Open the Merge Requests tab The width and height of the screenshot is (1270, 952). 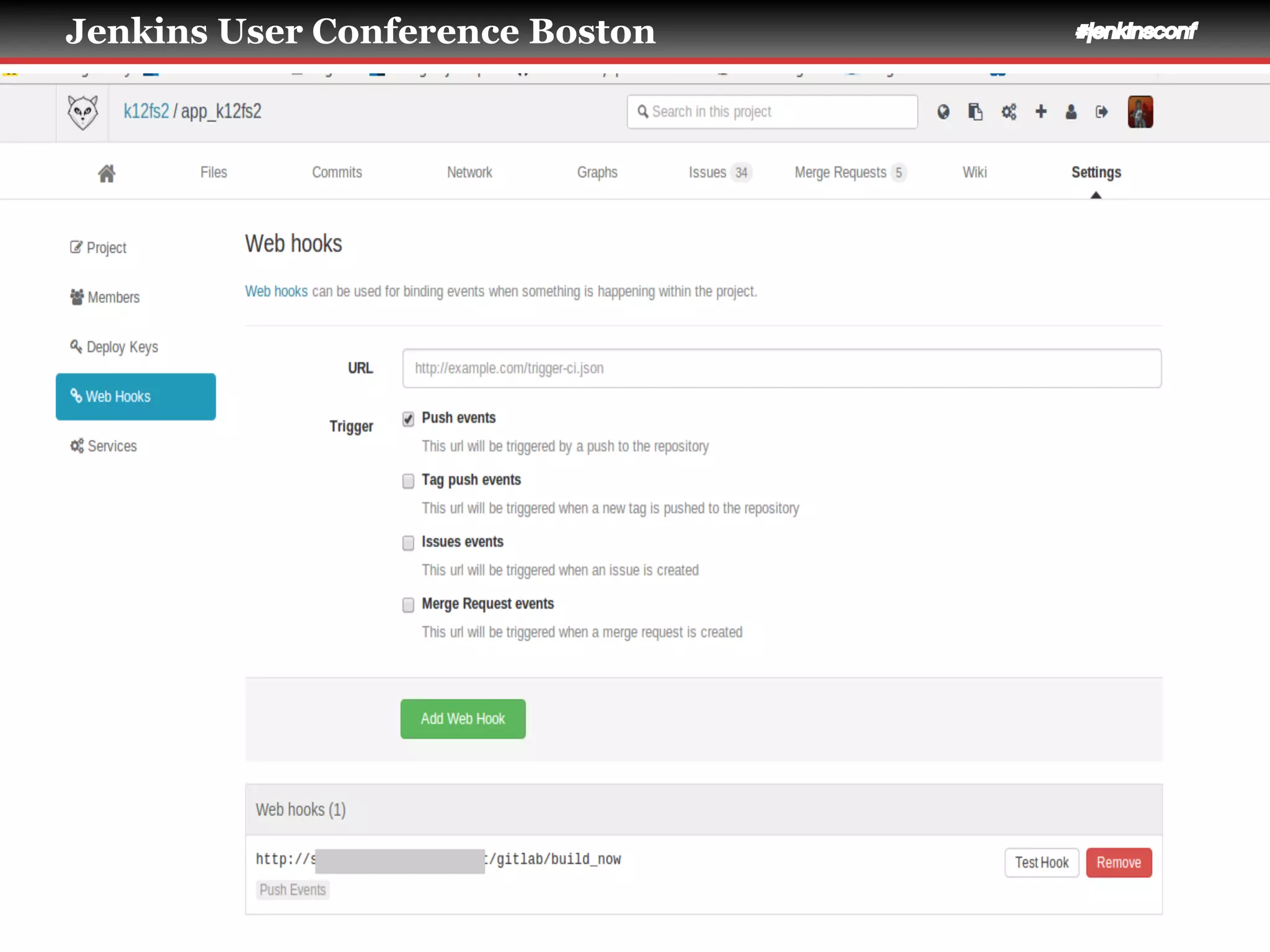[x=850, y=172]
